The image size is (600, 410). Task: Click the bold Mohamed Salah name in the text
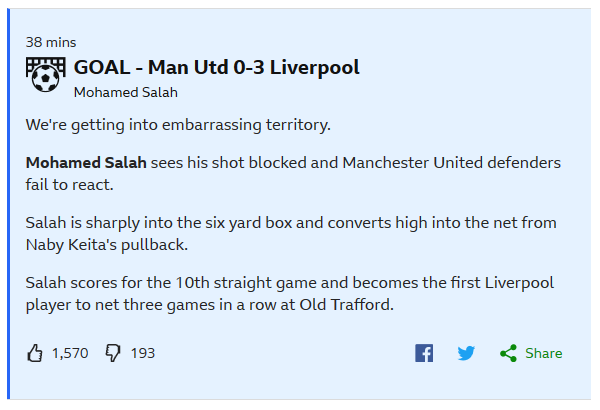86,163
